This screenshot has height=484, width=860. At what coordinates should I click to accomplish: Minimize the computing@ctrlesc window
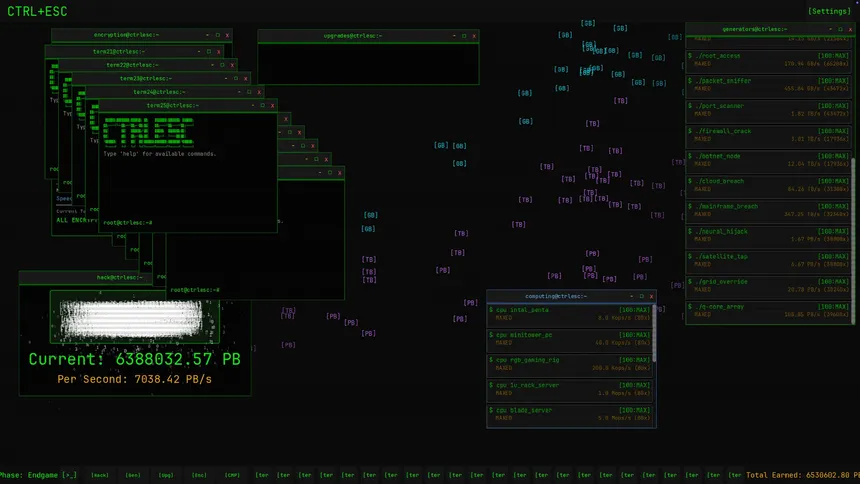coord(631,296)
